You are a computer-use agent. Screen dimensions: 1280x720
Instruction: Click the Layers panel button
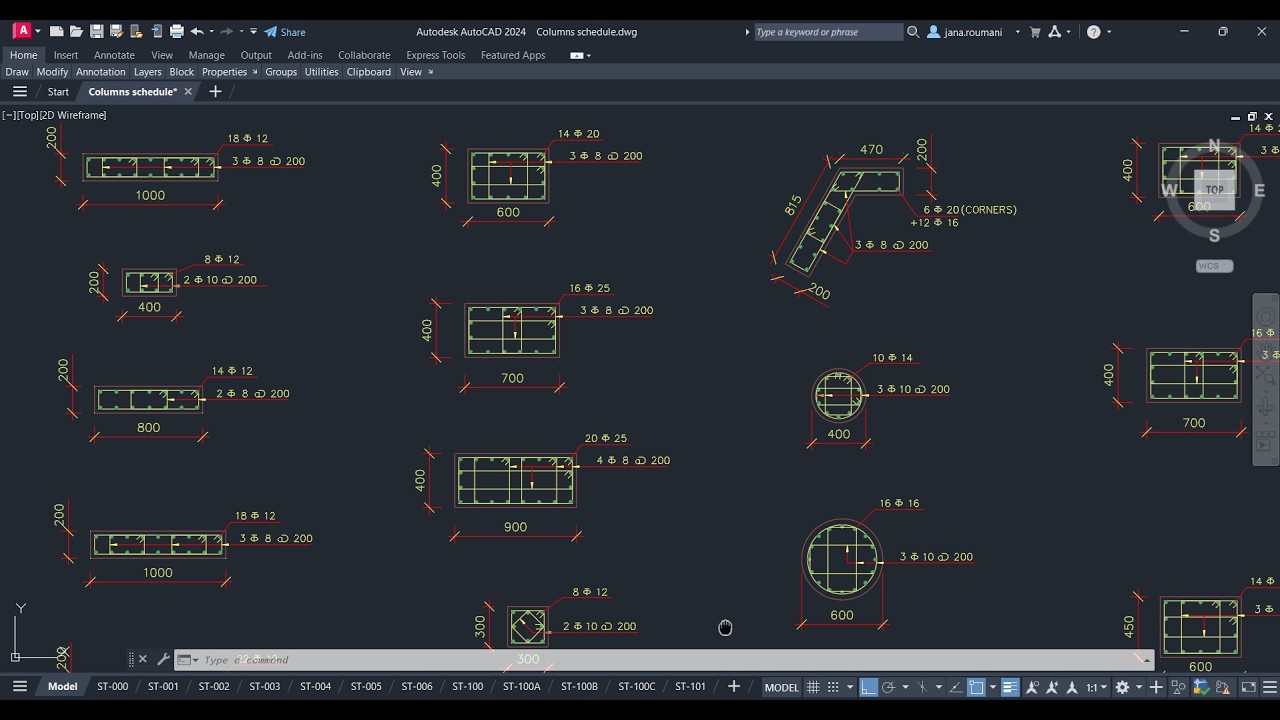147,72
